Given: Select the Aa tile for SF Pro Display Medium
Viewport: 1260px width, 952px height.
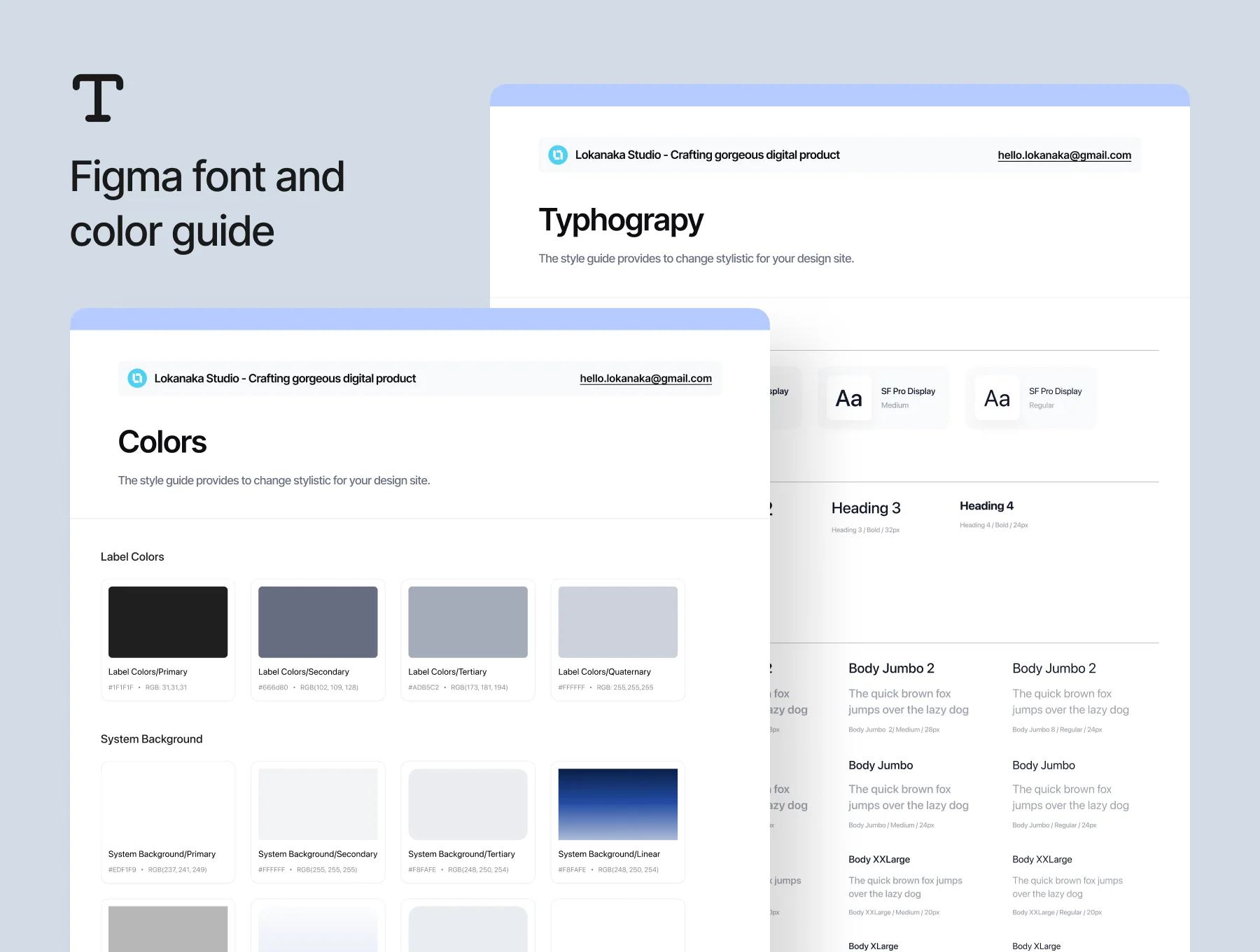Looking at the screenshot, I should 849,398.
